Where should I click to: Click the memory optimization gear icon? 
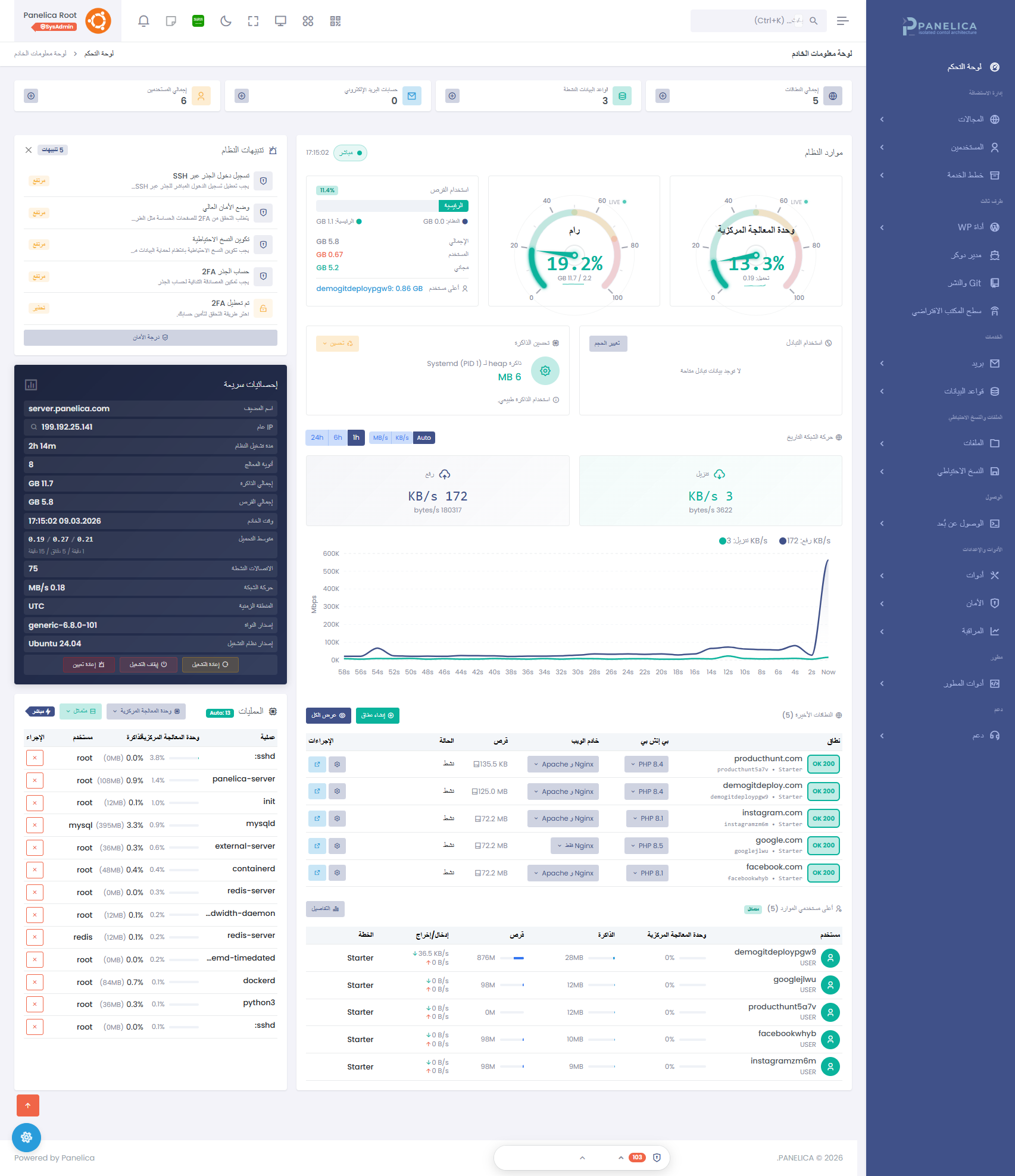point(545,370)
